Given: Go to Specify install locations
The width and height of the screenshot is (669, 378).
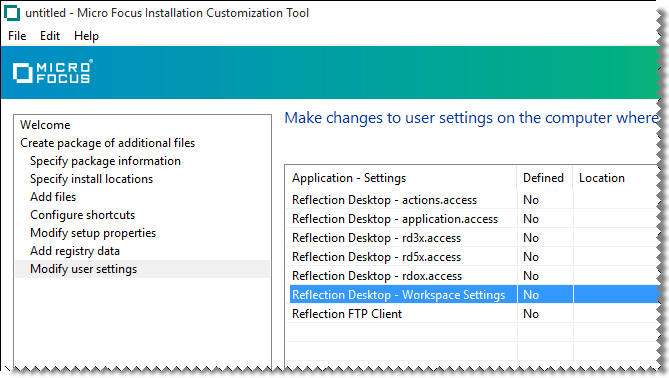Looking at the screenshot, I should 91,179.
